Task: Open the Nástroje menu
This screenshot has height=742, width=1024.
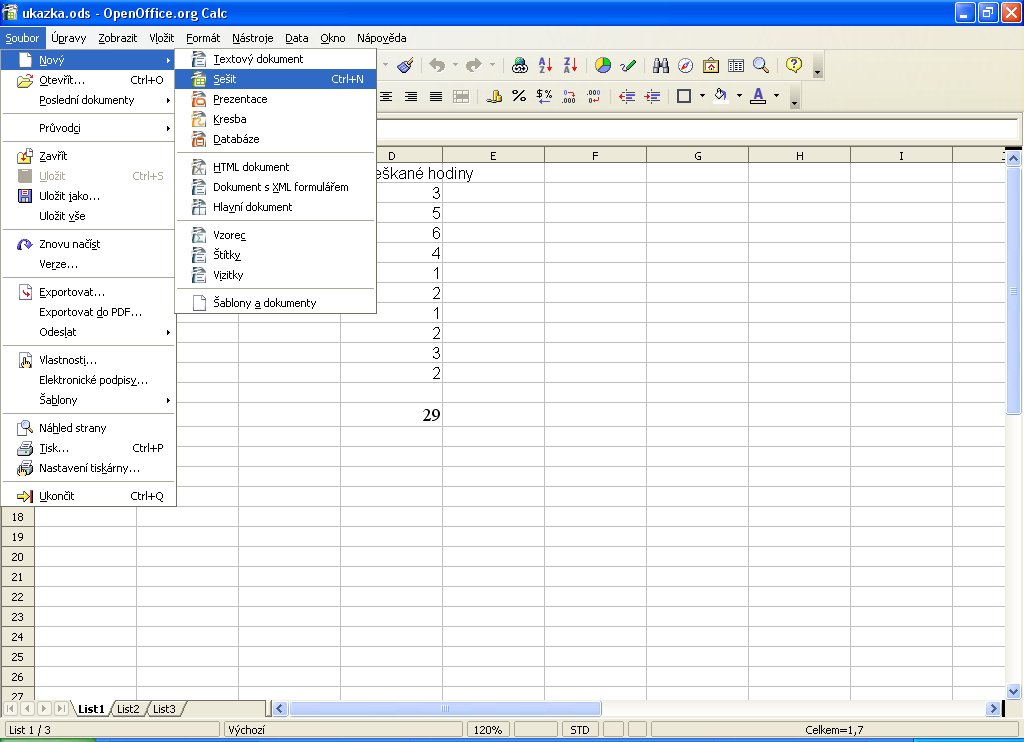Action: pyautogui.click(x=253, y=38)
